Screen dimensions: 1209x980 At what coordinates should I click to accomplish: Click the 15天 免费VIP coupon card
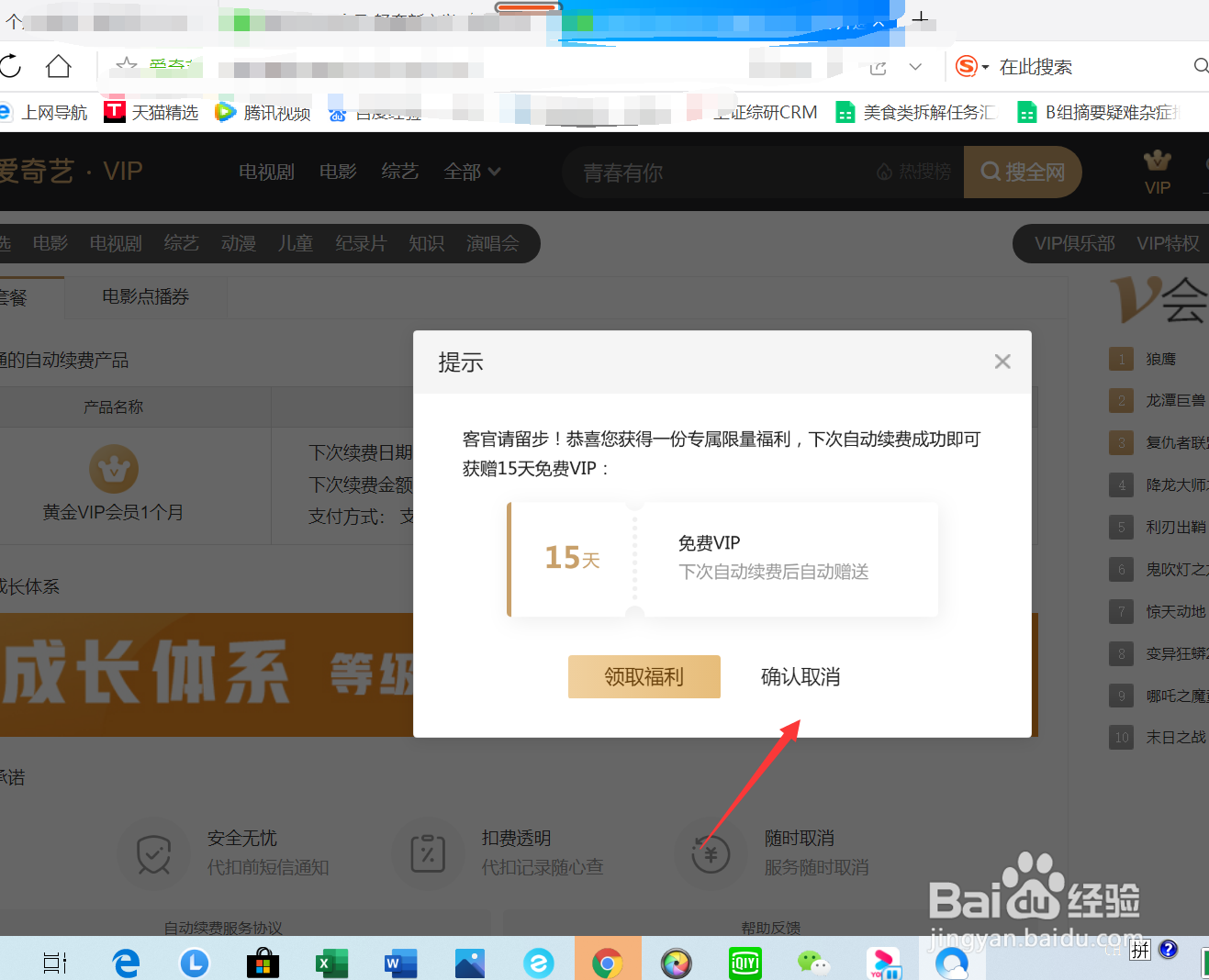click(x=722, y=559)
